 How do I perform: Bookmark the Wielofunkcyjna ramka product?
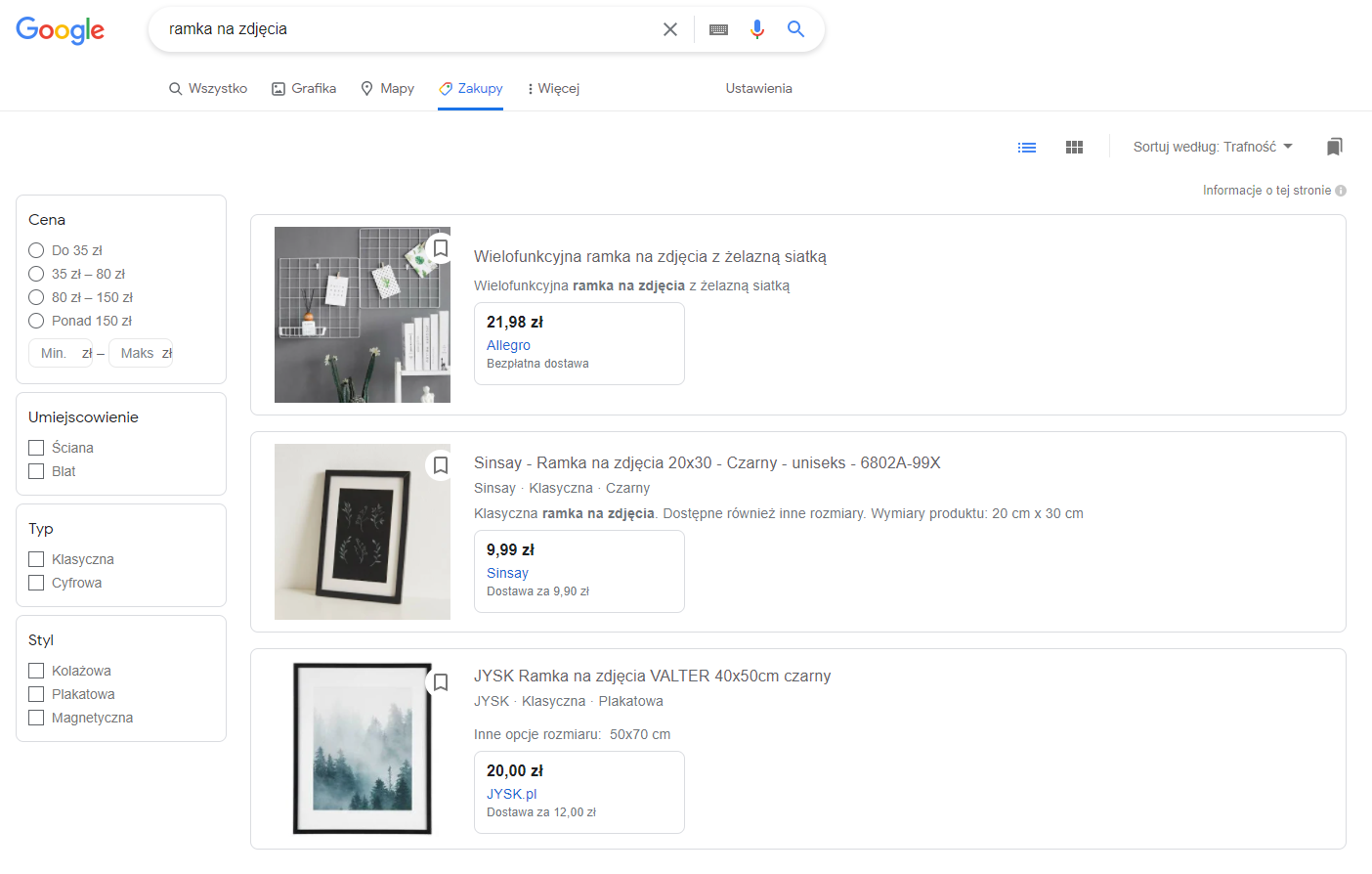441,248
